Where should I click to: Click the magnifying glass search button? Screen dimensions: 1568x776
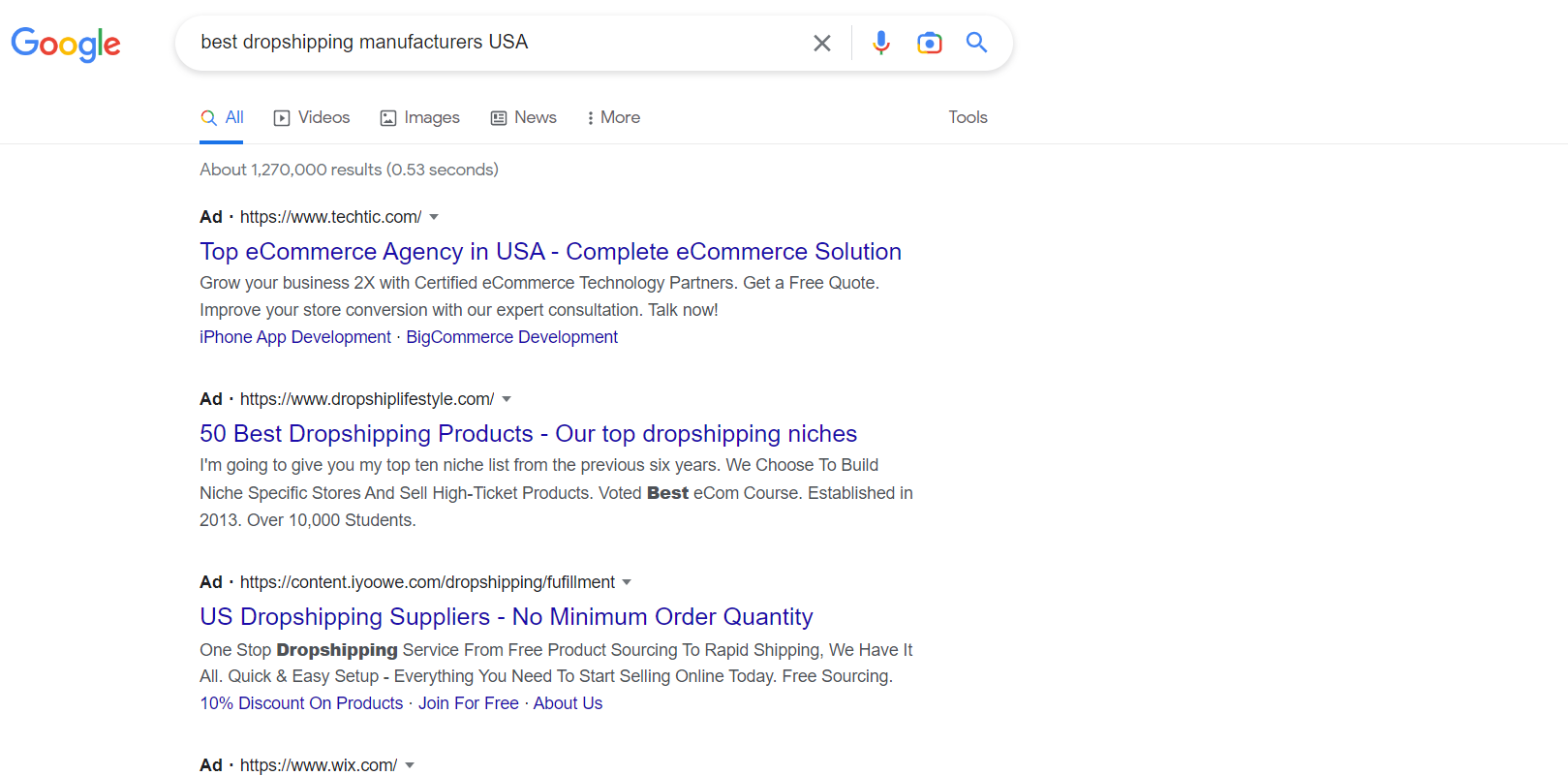(977, 43)
